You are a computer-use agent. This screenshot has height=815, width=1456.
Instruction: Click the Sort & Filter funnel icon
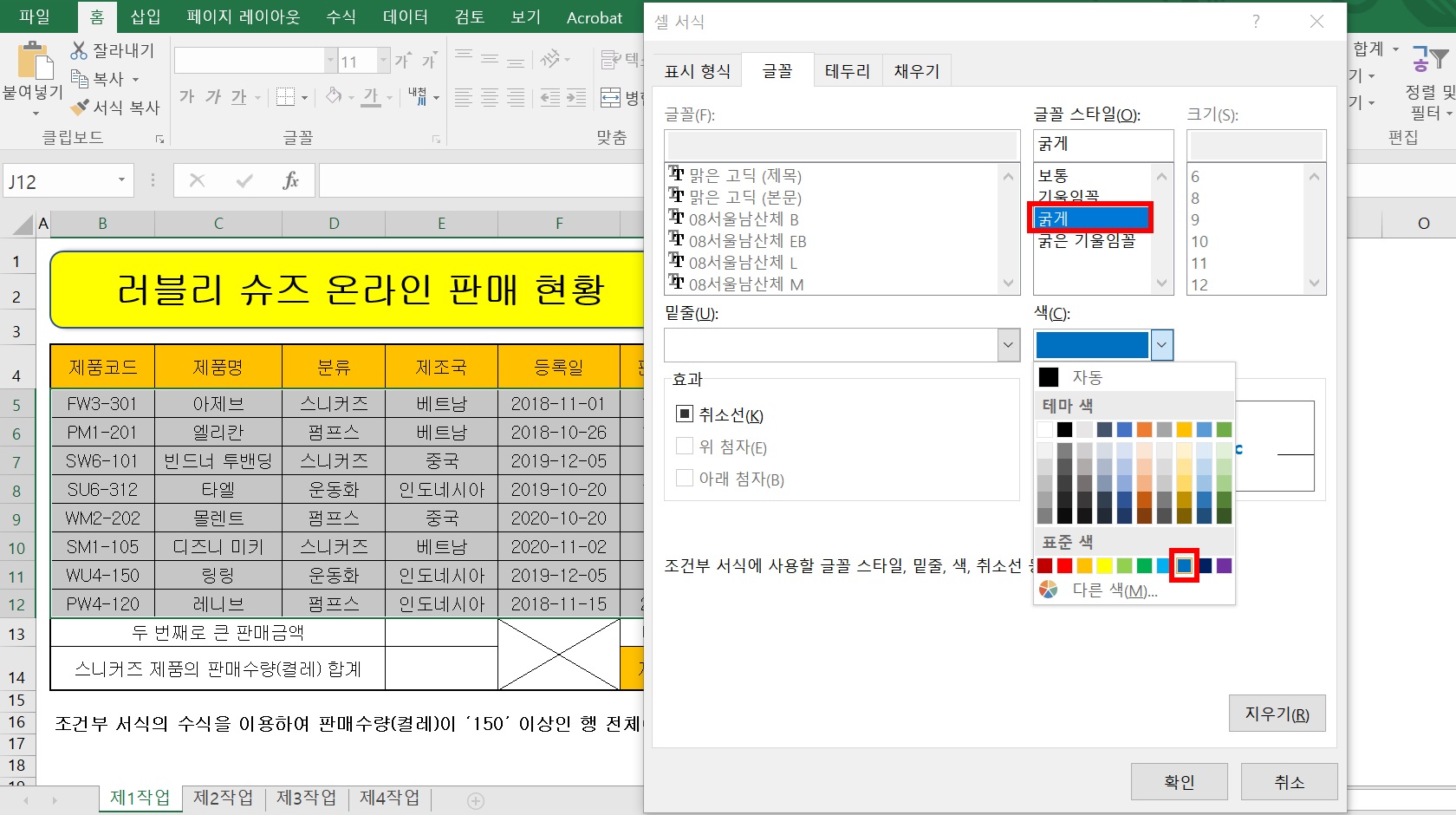click(1430, 59)
